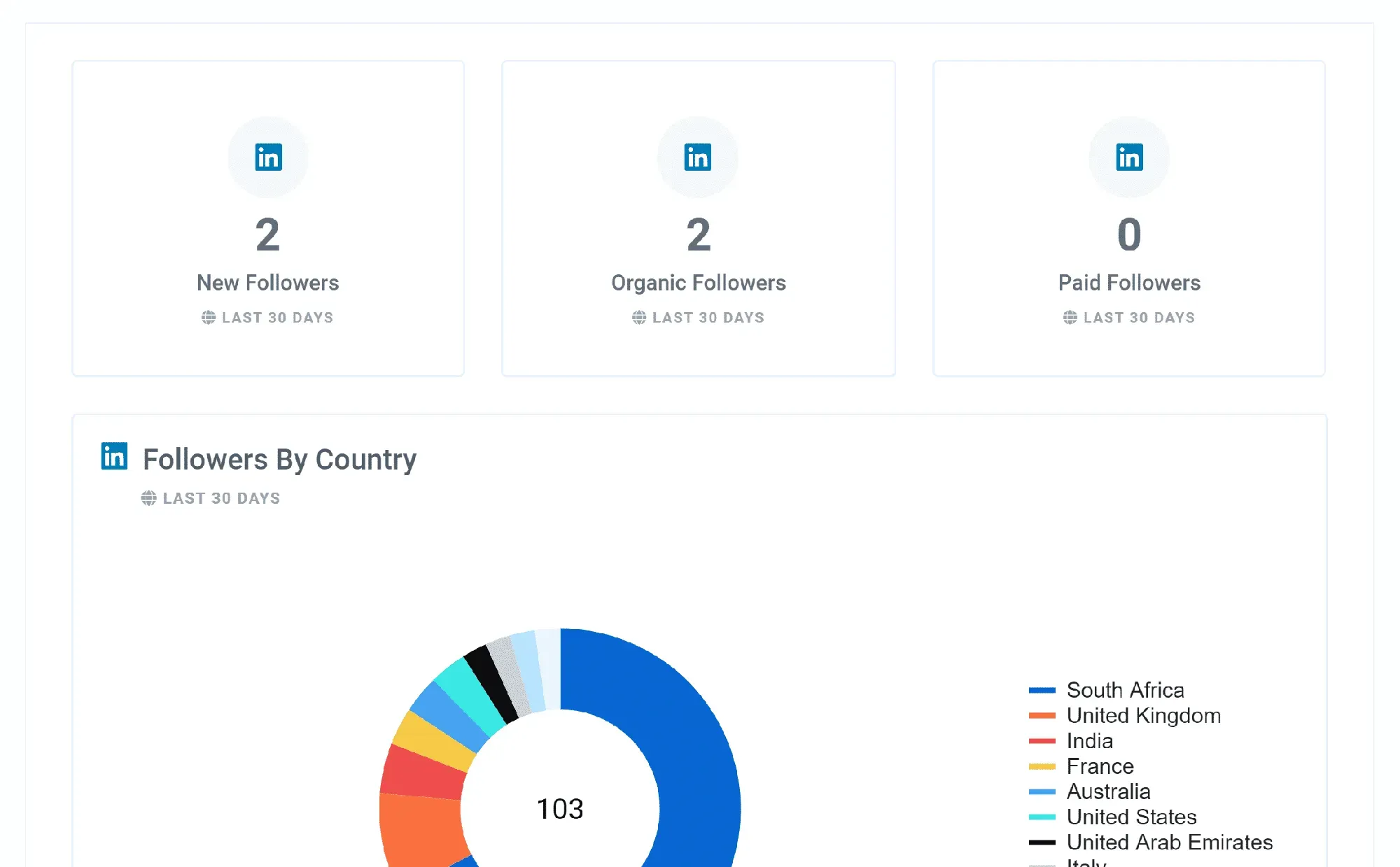Image resolution: width=1400 pixels, height=867 pixels.
Task: Click LAST 30 DAYS under Organic Followers
Action: (x=708, y=318)
